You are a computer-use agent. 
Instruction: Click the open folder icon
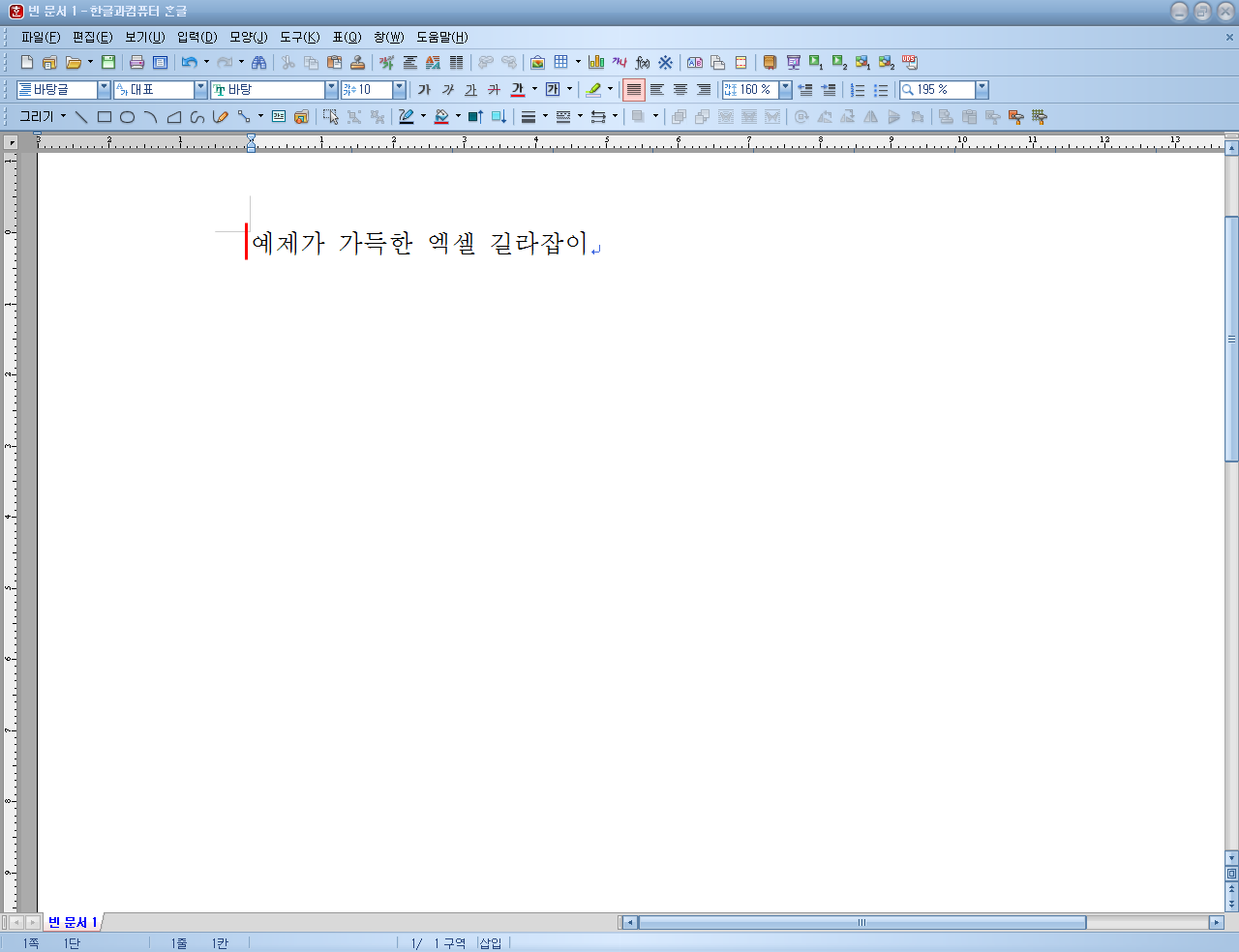coord(74,62)
